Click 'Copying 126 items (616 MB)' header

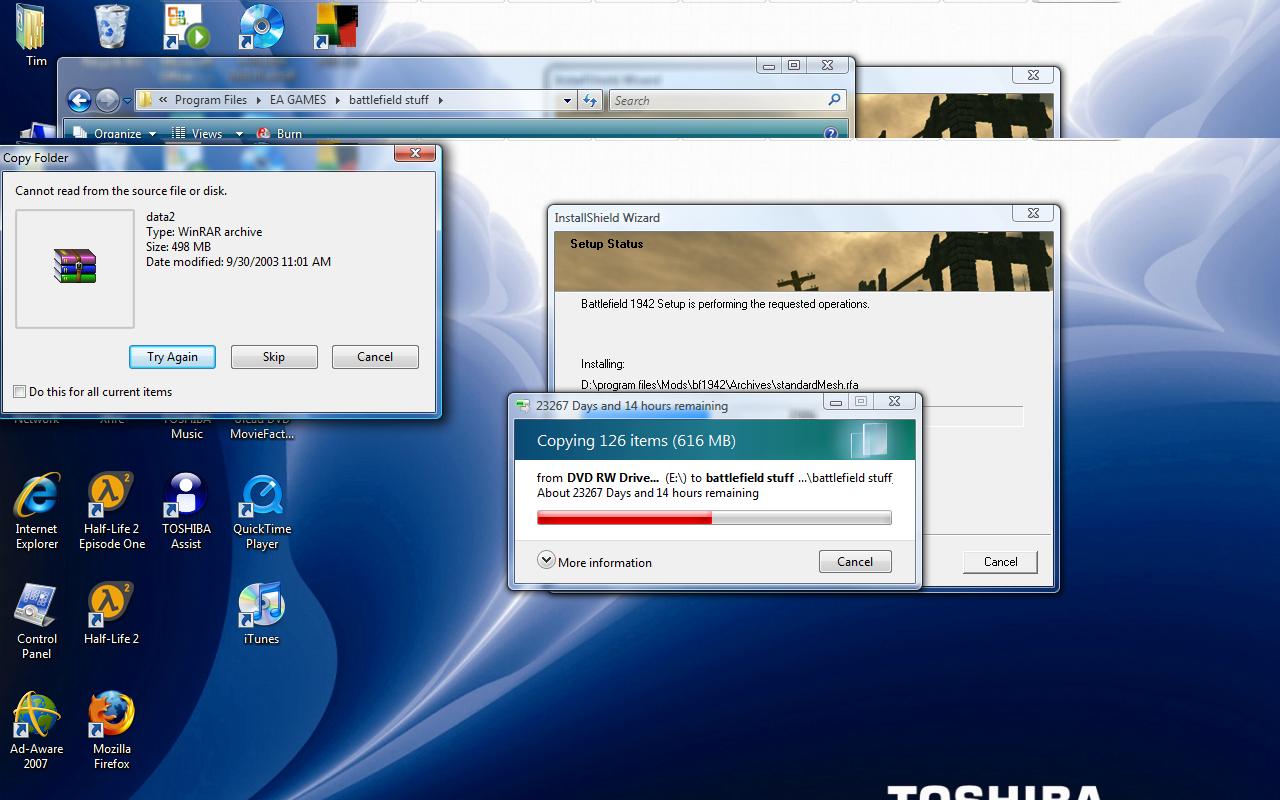point(636,441)
